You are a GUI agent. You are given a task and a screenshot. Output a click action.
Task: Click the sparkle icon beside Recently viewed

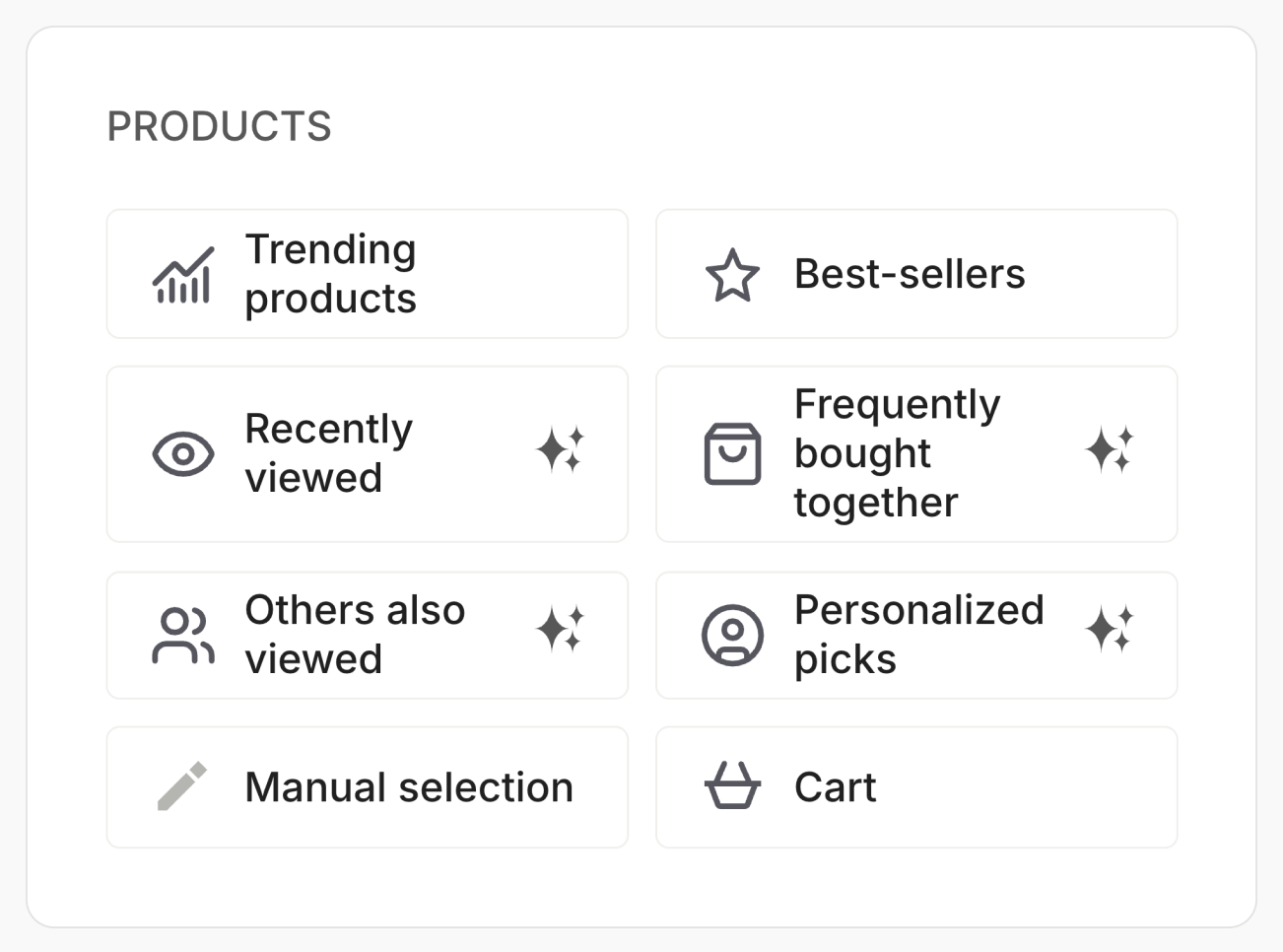562,453
